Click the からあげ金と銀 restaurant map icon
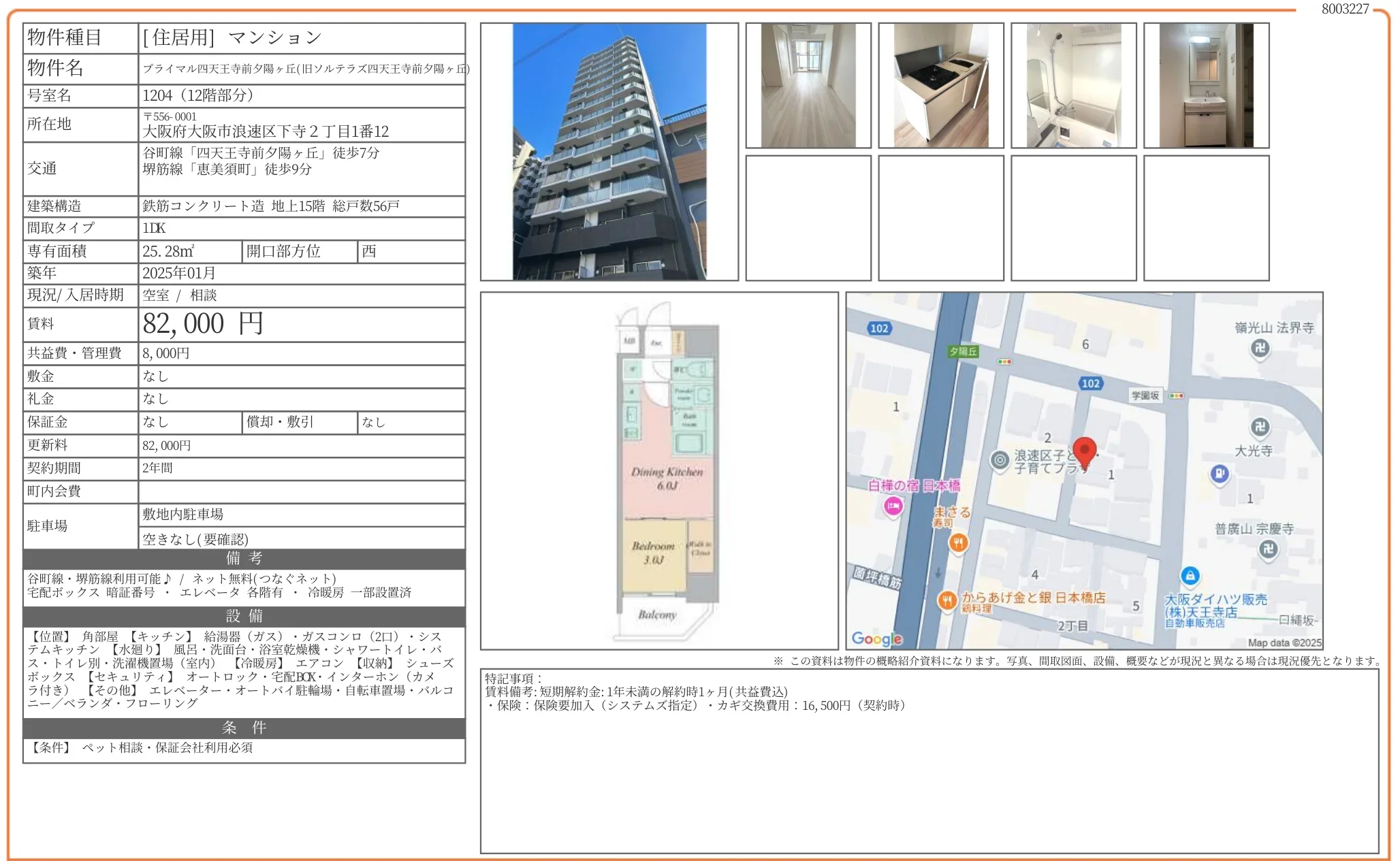This screenshot has width=1400, height=861. click(x=947, y=600)
